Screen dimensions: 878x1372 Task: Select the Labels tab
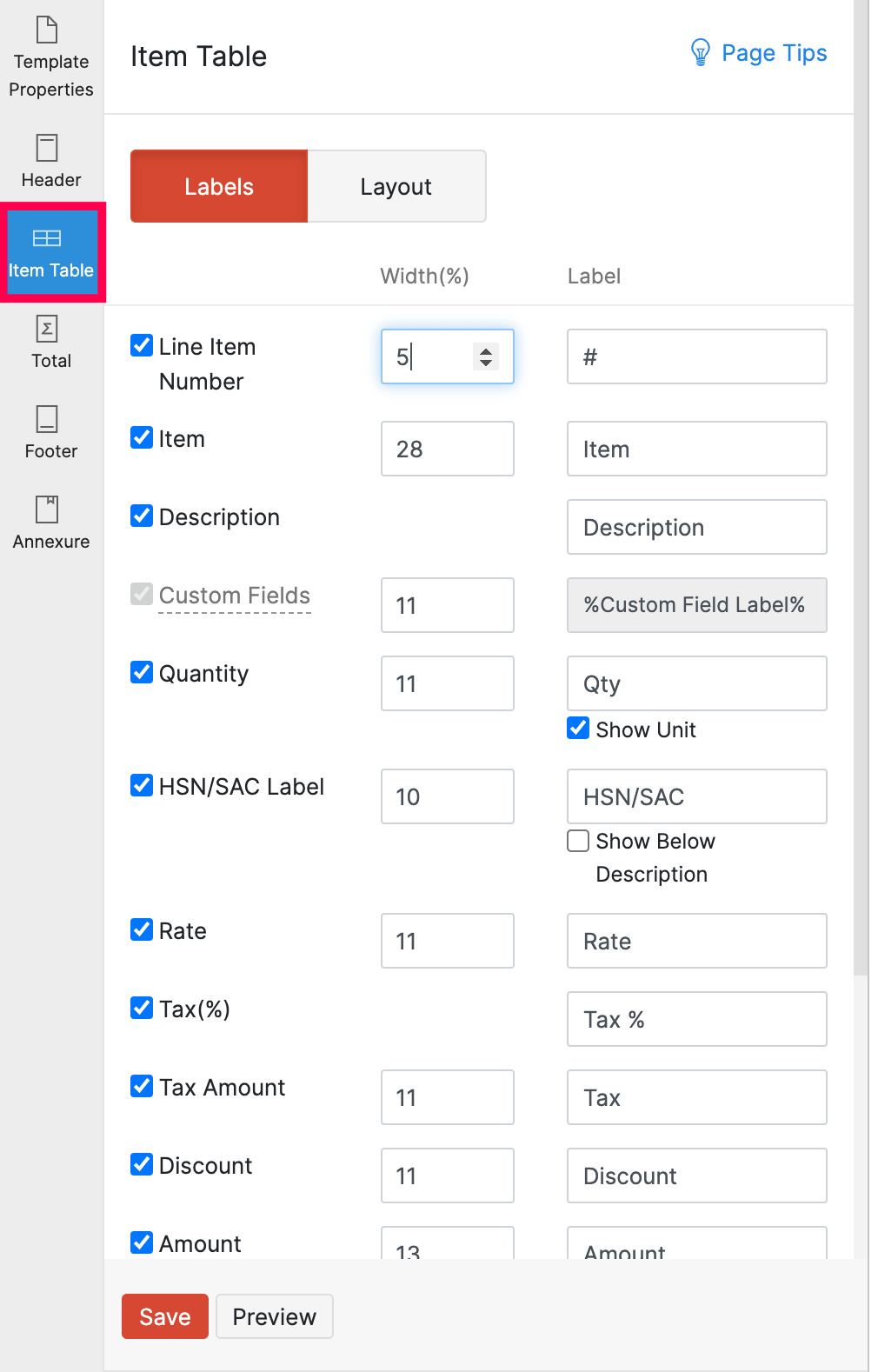pyautogui.click(x=219, y=187)
